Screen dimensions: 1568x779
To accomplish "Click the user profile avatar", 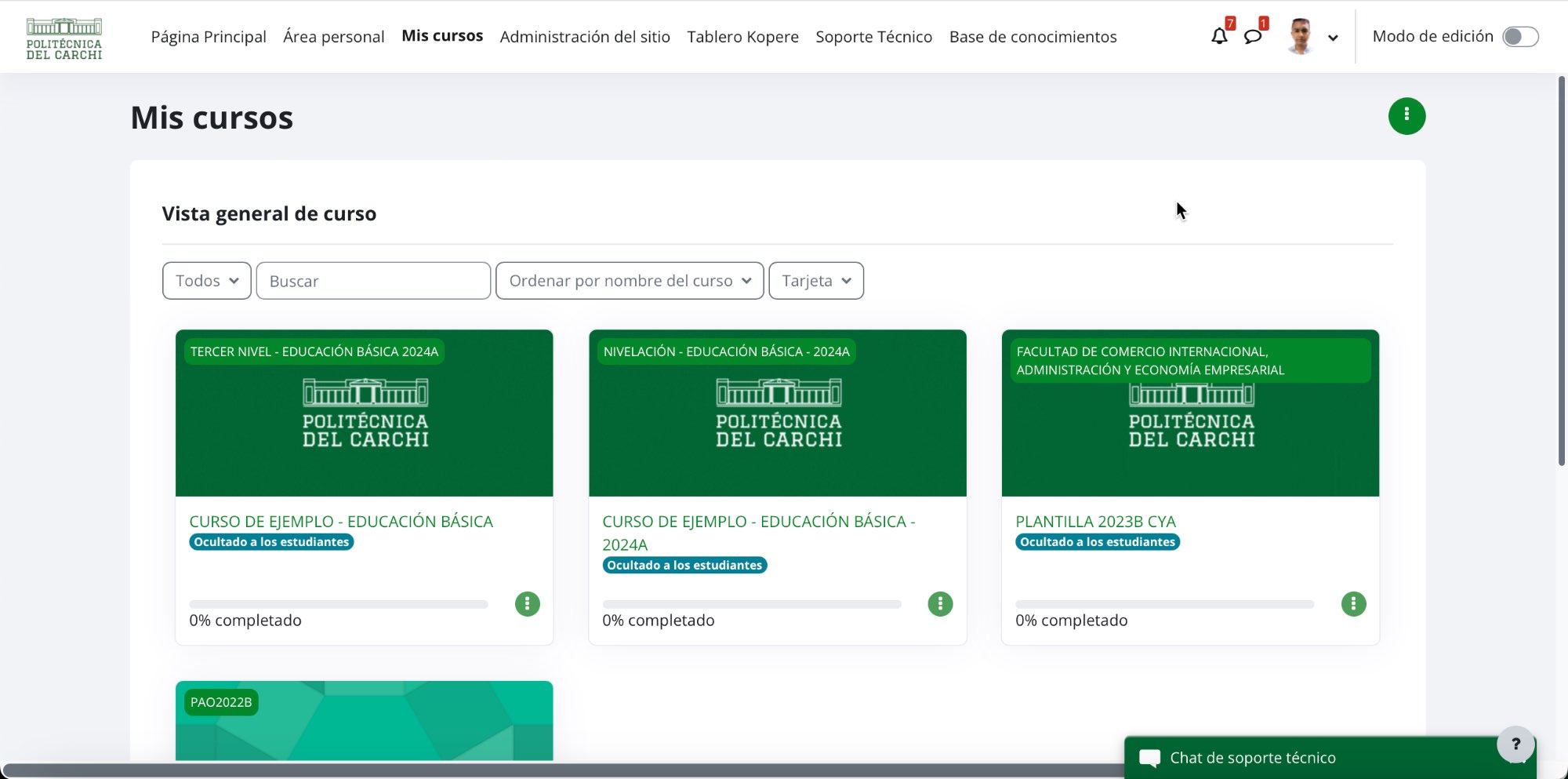I will tap(1301, 36).
